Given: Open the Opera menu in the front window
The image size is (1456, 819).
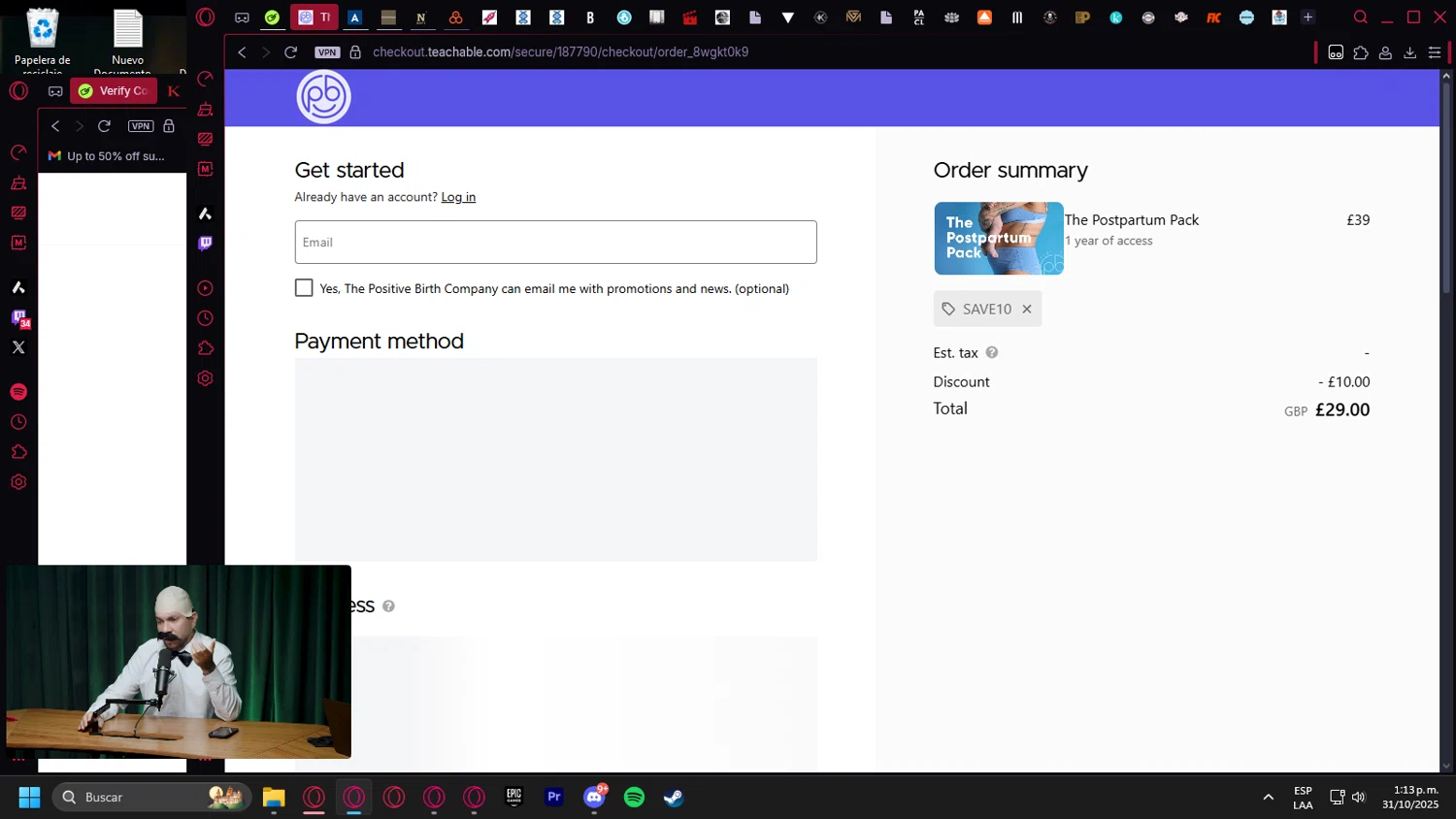Looking at the screenshot, I should [205, 17].
